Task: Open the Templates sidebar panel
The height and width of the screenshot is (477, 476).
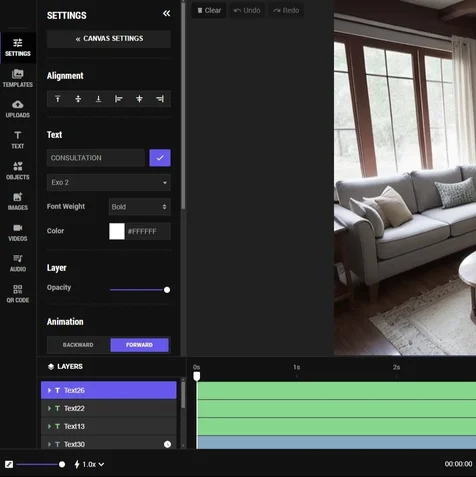Action: coord(18,78)
